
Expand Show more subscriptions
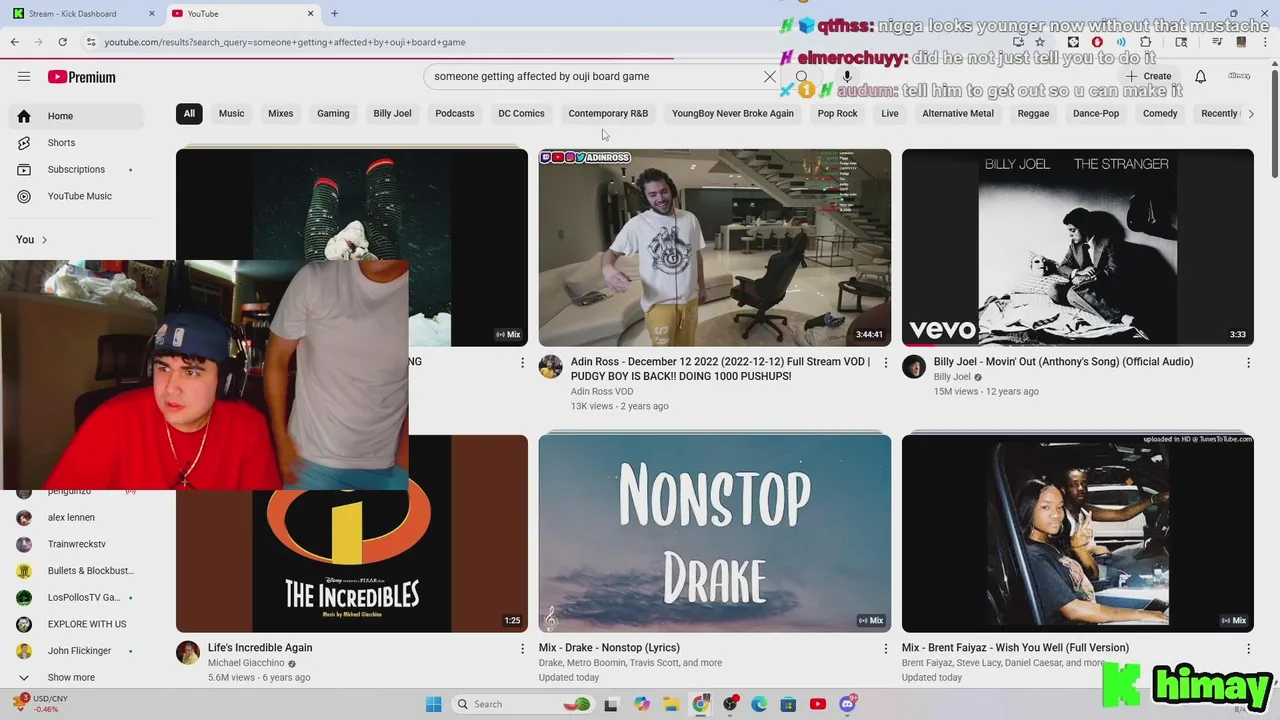tap(71, 677)
